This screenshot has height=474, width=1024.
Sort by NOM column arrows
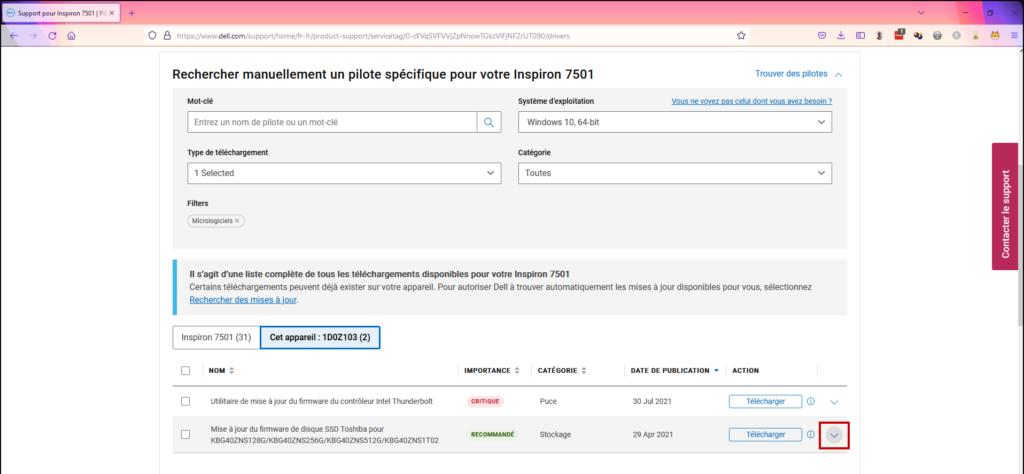click(x=231, y=371)
